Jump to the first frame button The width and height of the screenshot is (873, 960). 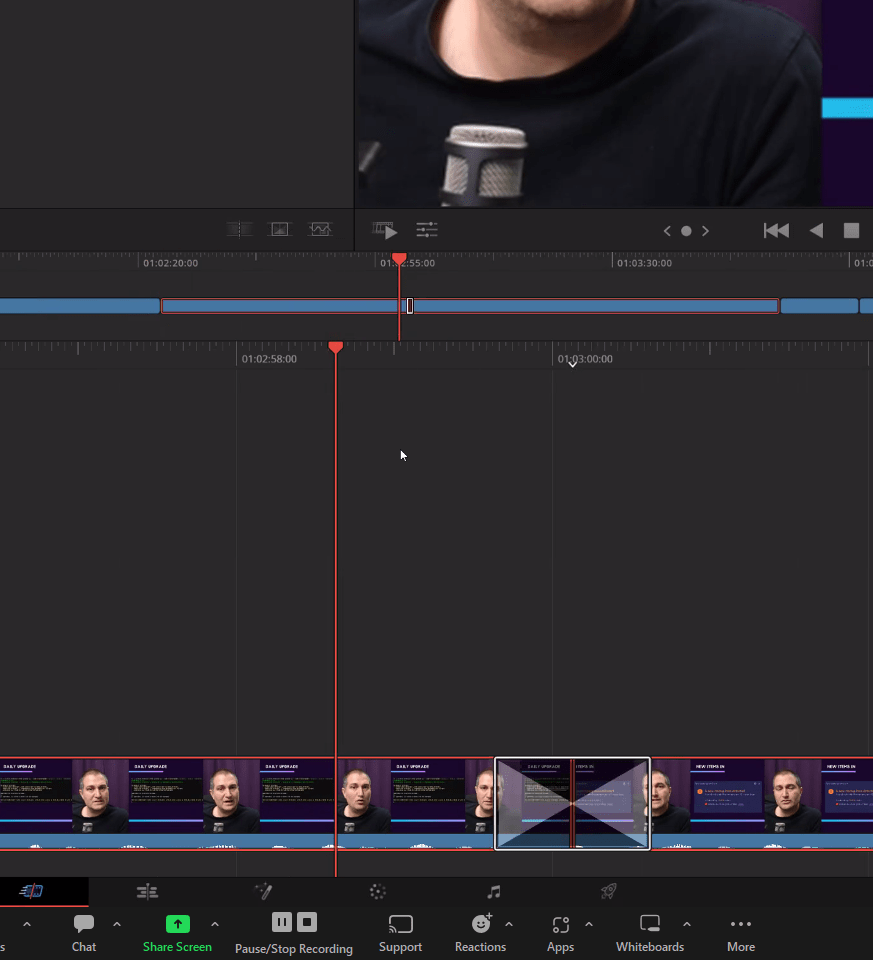point(776,231)
